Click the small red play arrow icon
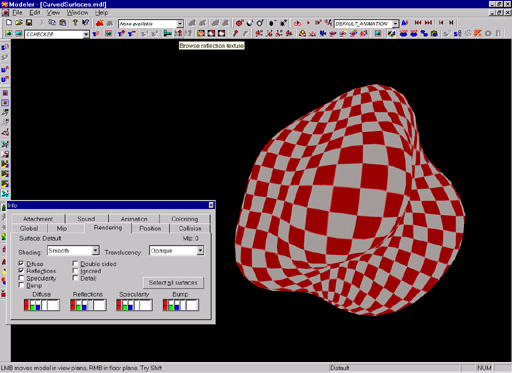The width and height of the screenshot is (512, 373). [308, 23]
